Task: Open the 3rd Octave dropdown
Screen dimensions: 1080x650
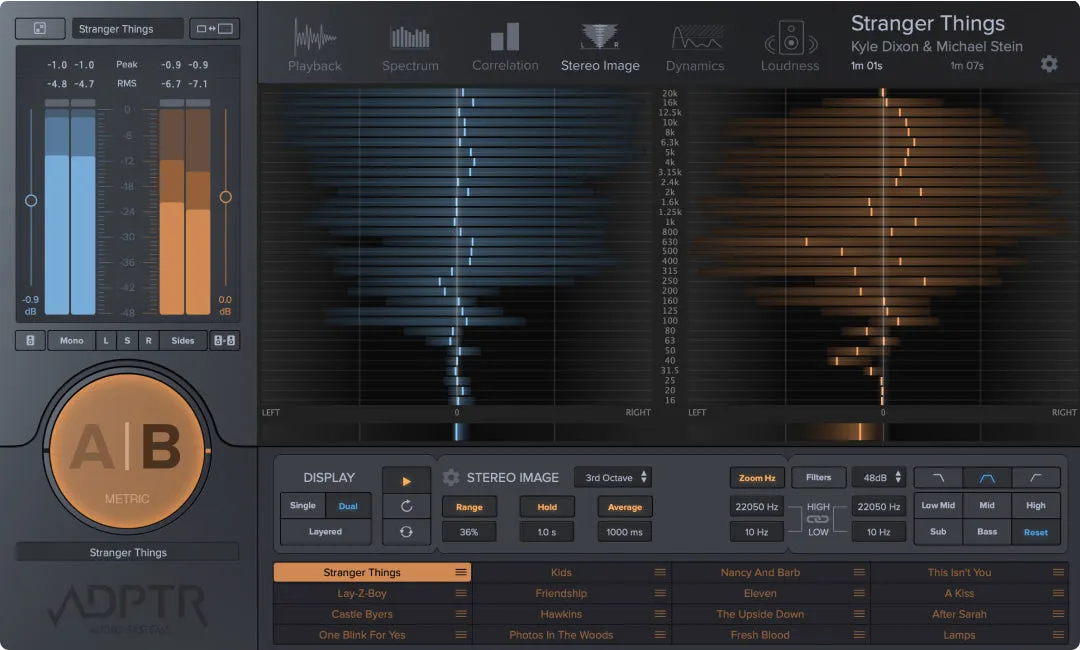Action: [x=612, y=477]
